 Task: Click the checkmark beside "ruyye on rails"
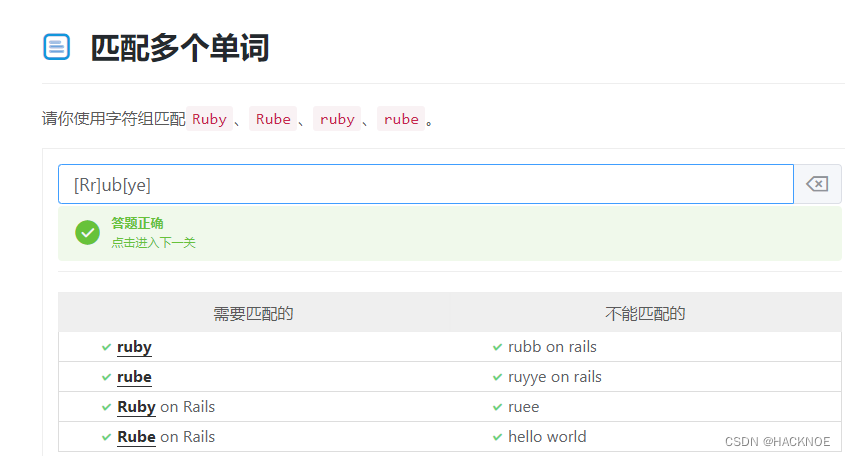(497, 377)
